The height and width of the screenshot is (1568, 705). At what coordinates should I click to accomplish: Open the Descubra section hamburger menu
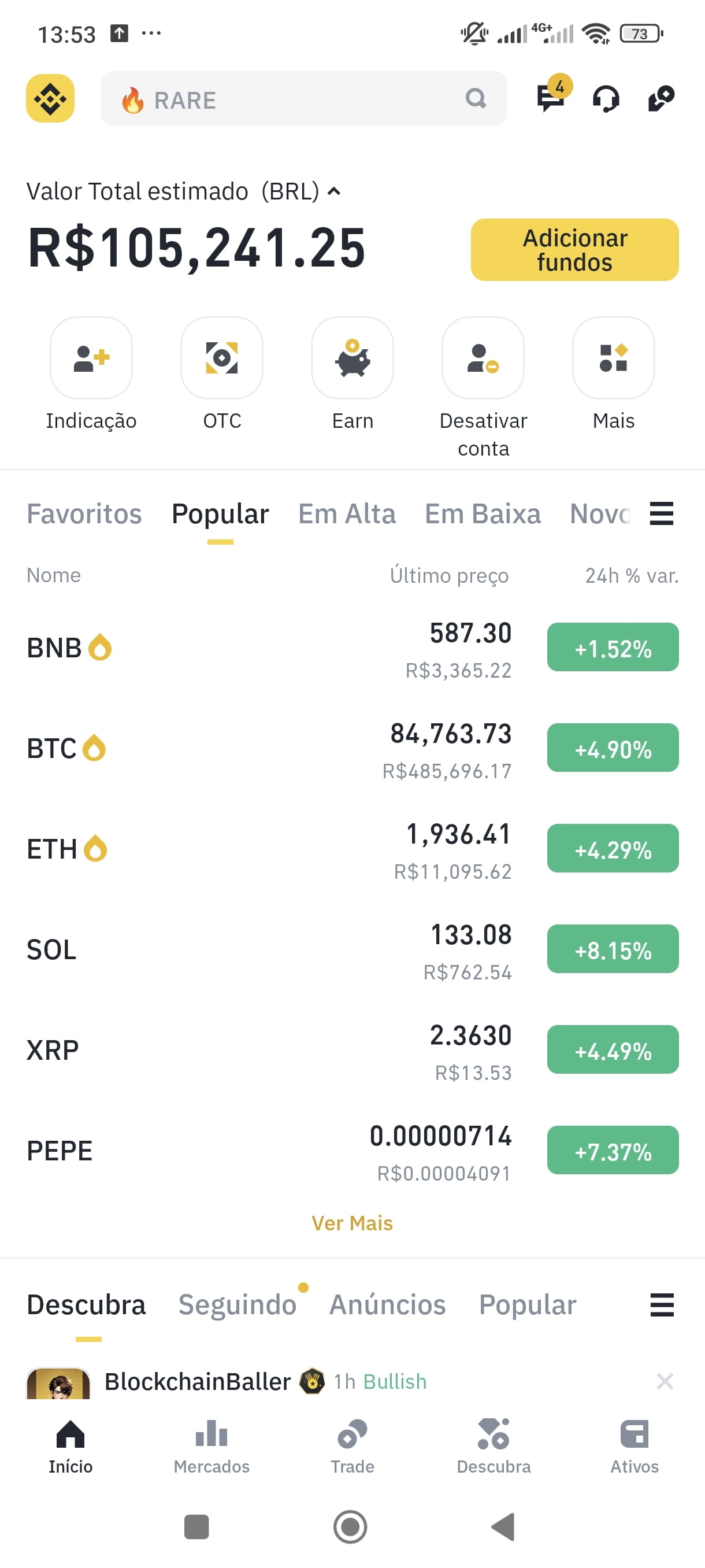coord(662,1305)
